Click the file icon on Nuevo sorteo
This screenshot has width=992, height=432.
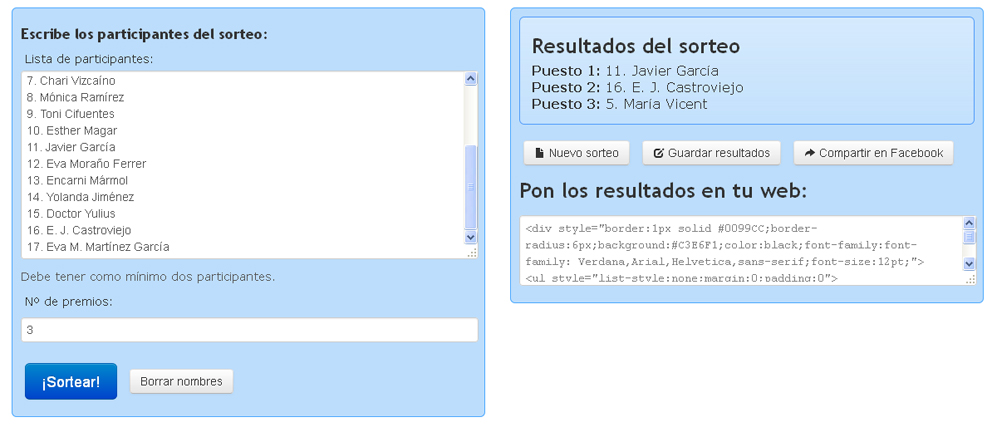click(x=540, y=153)
